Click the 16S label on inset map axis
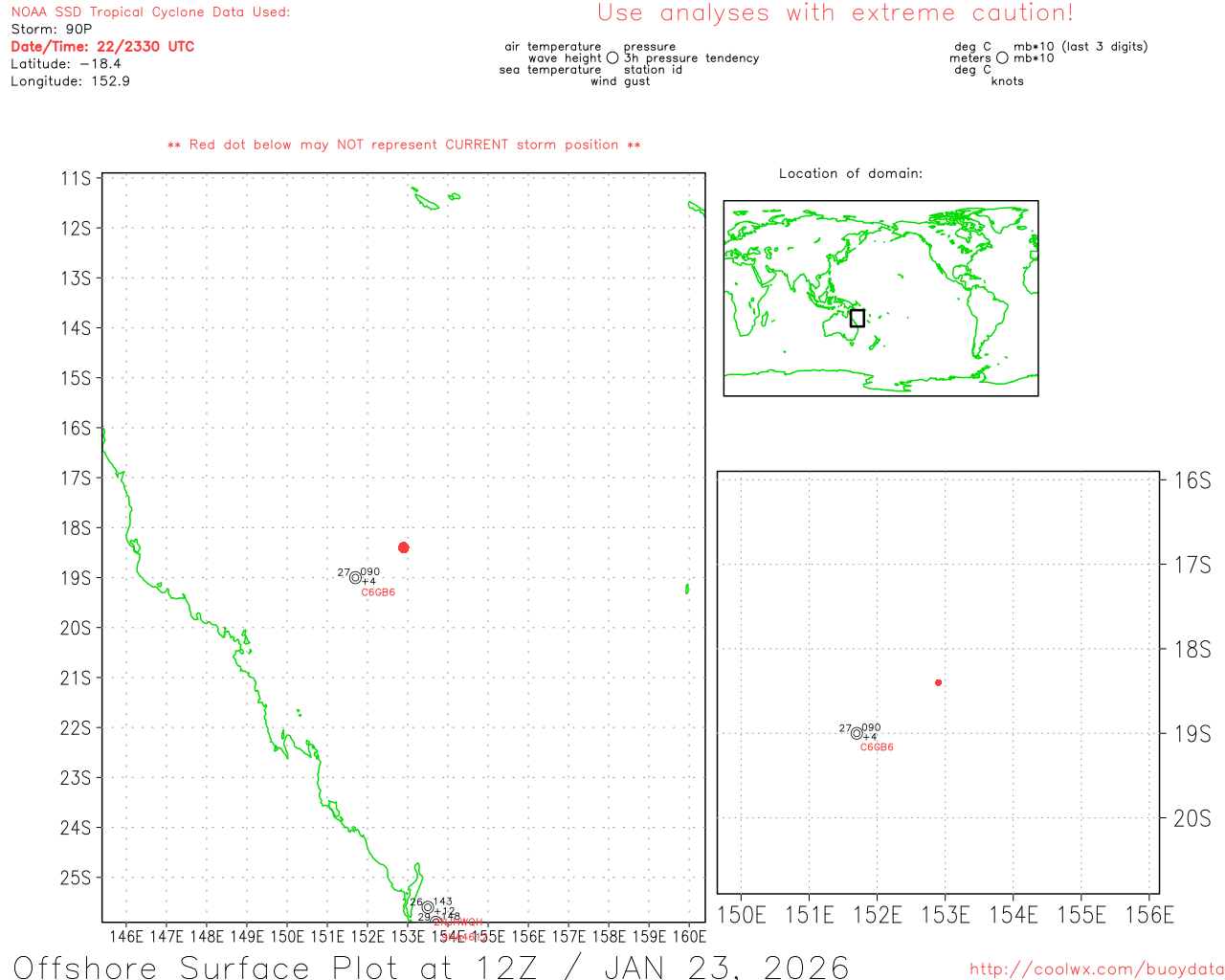 1192,479
